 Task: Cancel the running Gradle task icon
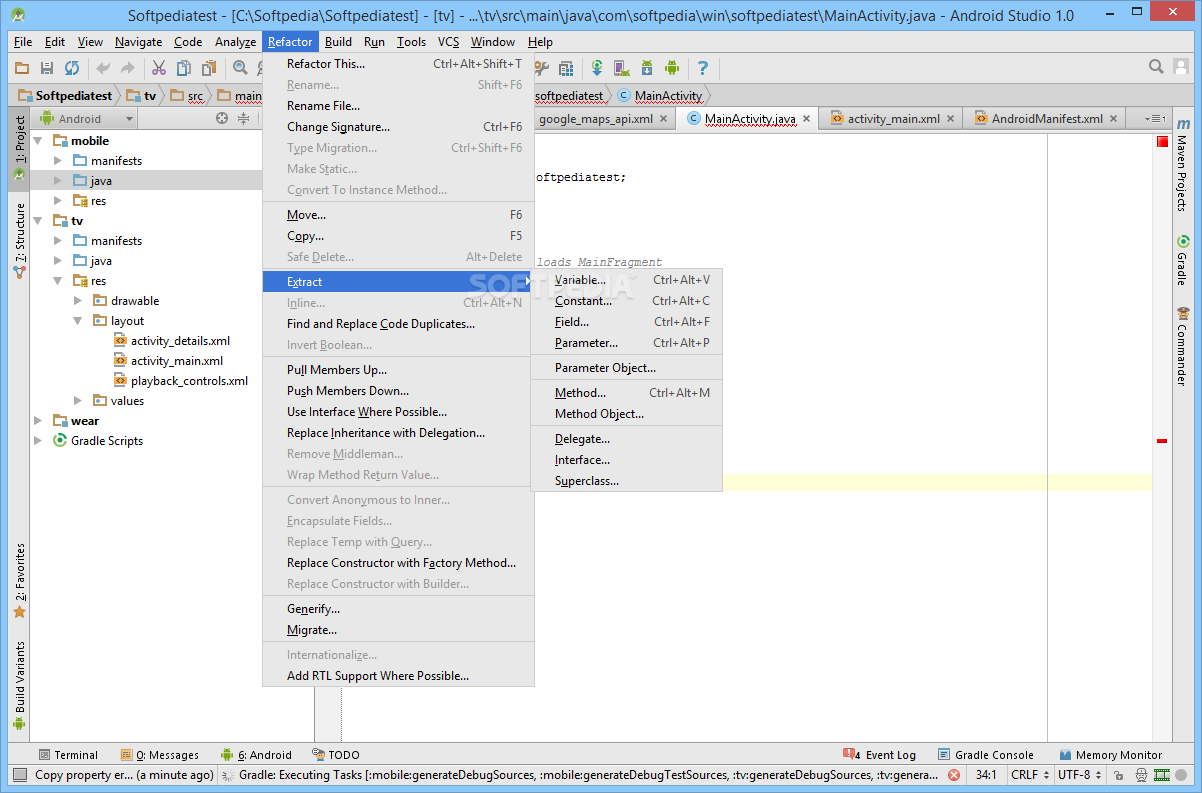coord(954,775)
